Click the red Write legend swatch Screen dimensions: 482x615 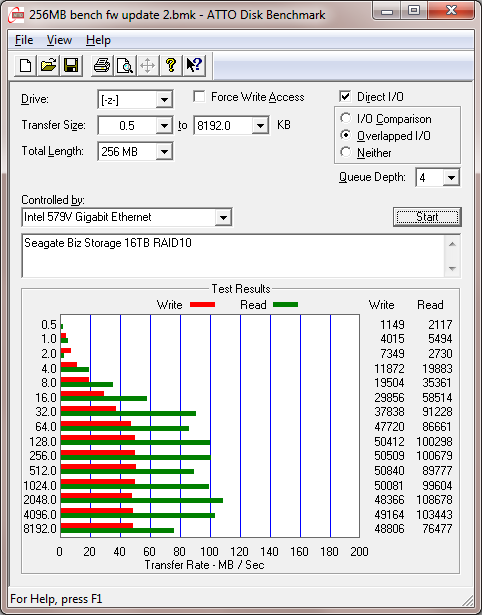[x=202, y=304]
